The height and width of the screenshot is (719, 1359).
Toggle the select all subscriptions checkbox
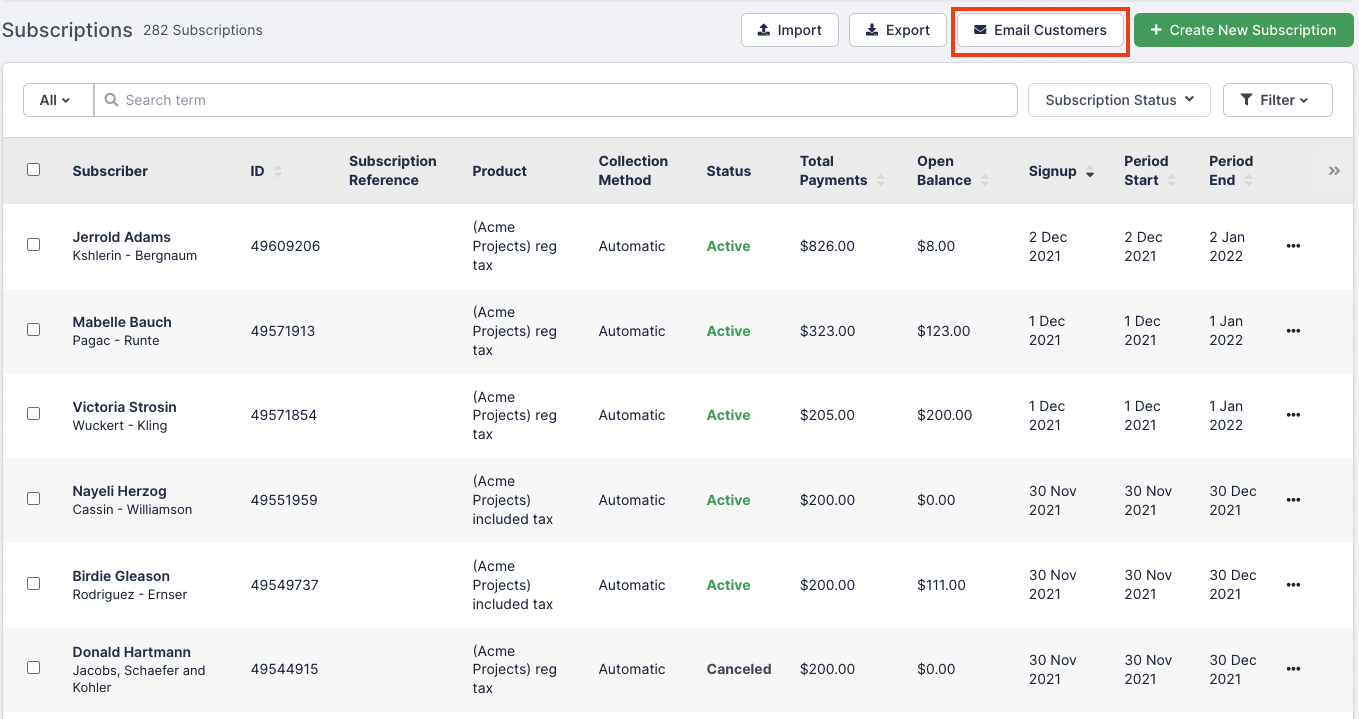tap(34, 170)
